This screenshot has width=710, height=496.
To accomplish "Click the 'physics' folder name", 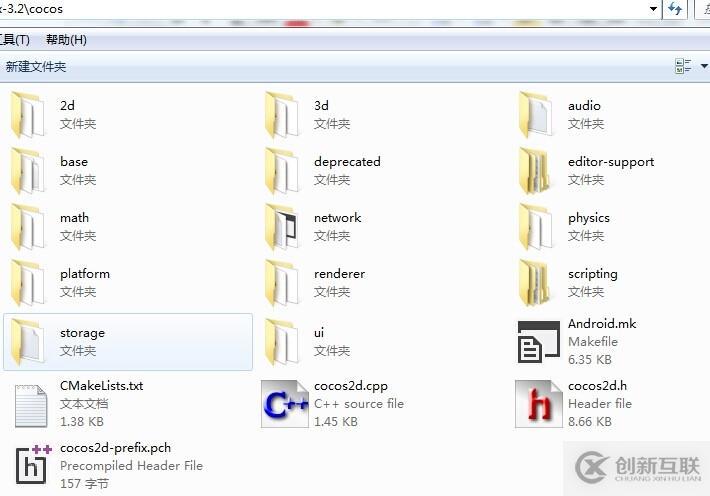I will tap(589, 218).
